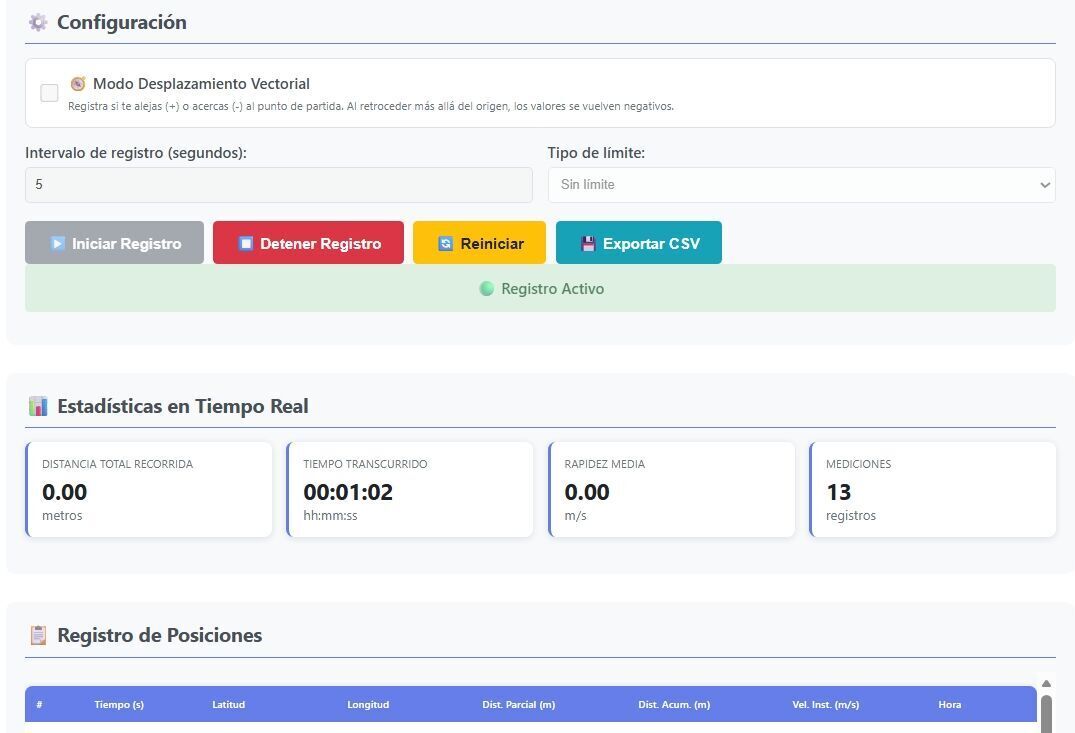Click the Rapidez Media label
1075x733 pixels.
tap(605, 464)
